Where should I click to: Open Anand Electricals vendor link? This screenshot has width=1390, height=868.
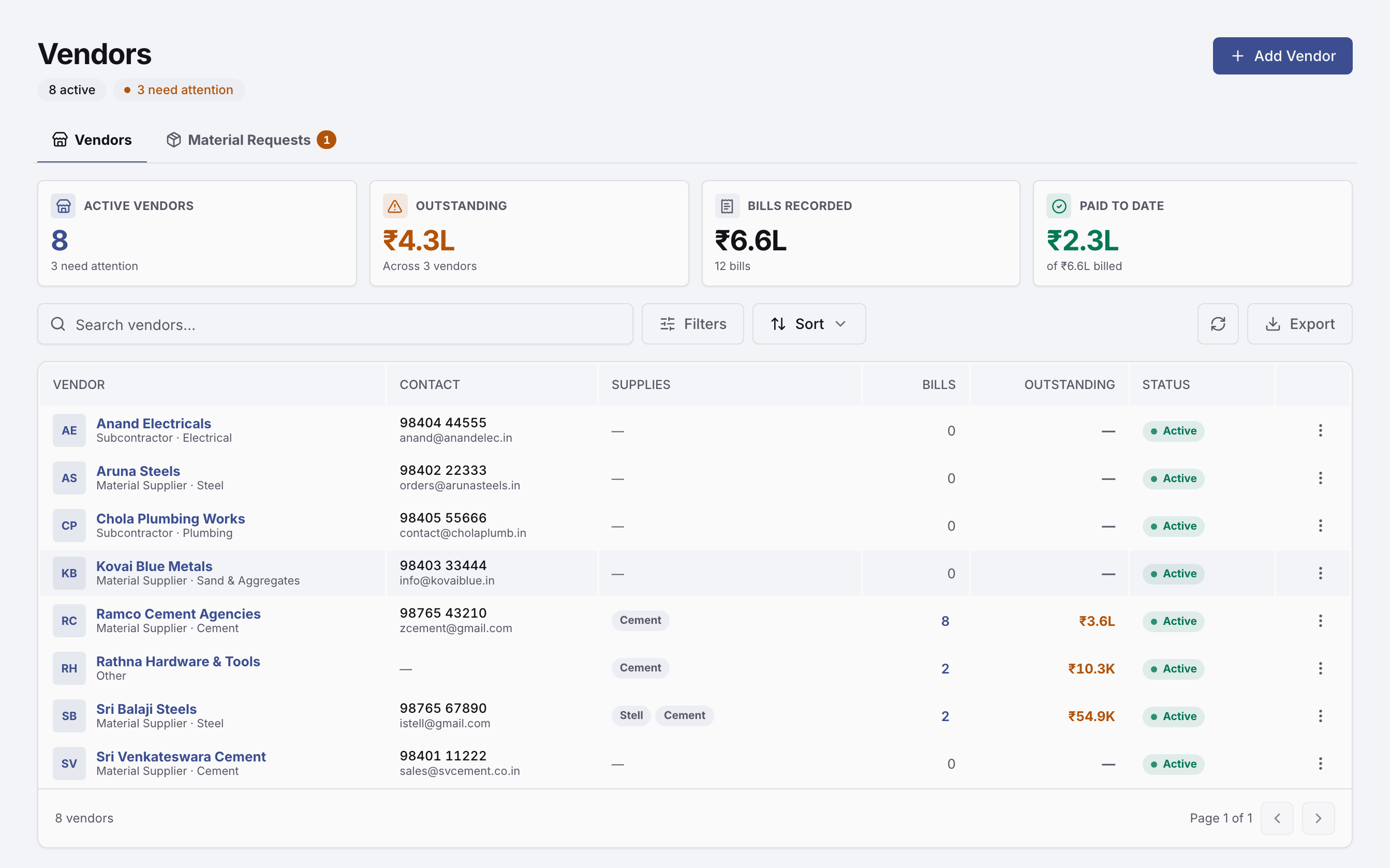tap(153, 423)
